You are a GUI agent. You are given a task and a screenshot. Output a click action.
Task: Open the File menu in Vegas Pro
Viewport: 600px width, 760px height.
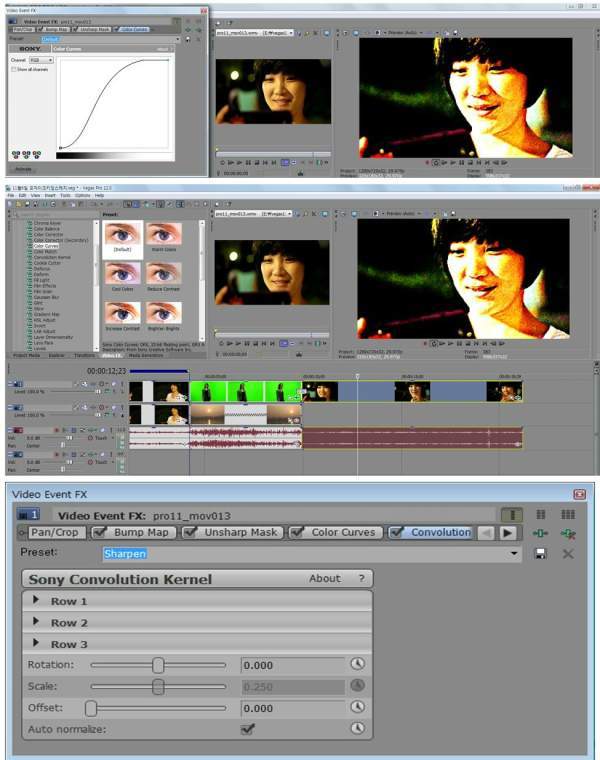click(10, 195)
